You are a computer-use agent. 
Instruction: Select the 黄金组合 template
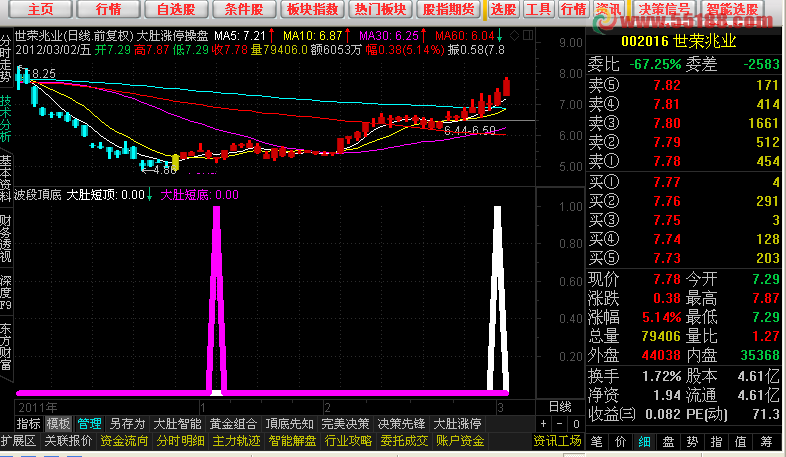[x=234, y=424]
